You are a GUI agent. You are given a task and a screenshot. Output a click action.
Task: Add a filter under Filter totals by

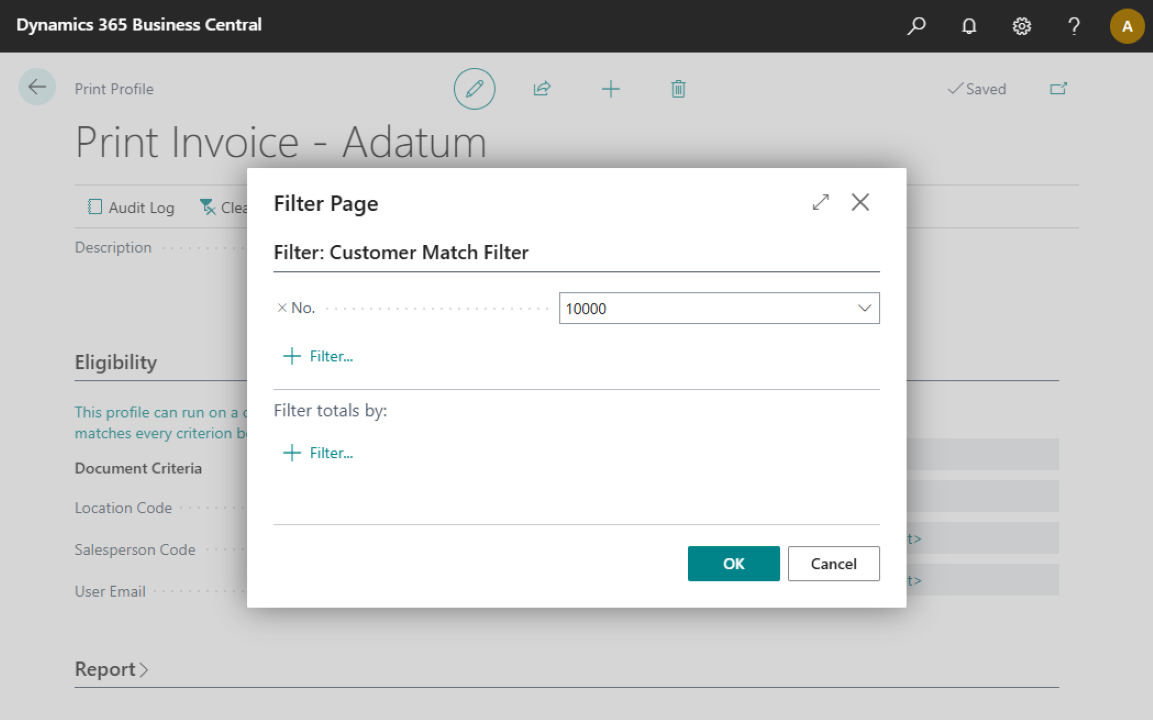(x=318, y=452)
